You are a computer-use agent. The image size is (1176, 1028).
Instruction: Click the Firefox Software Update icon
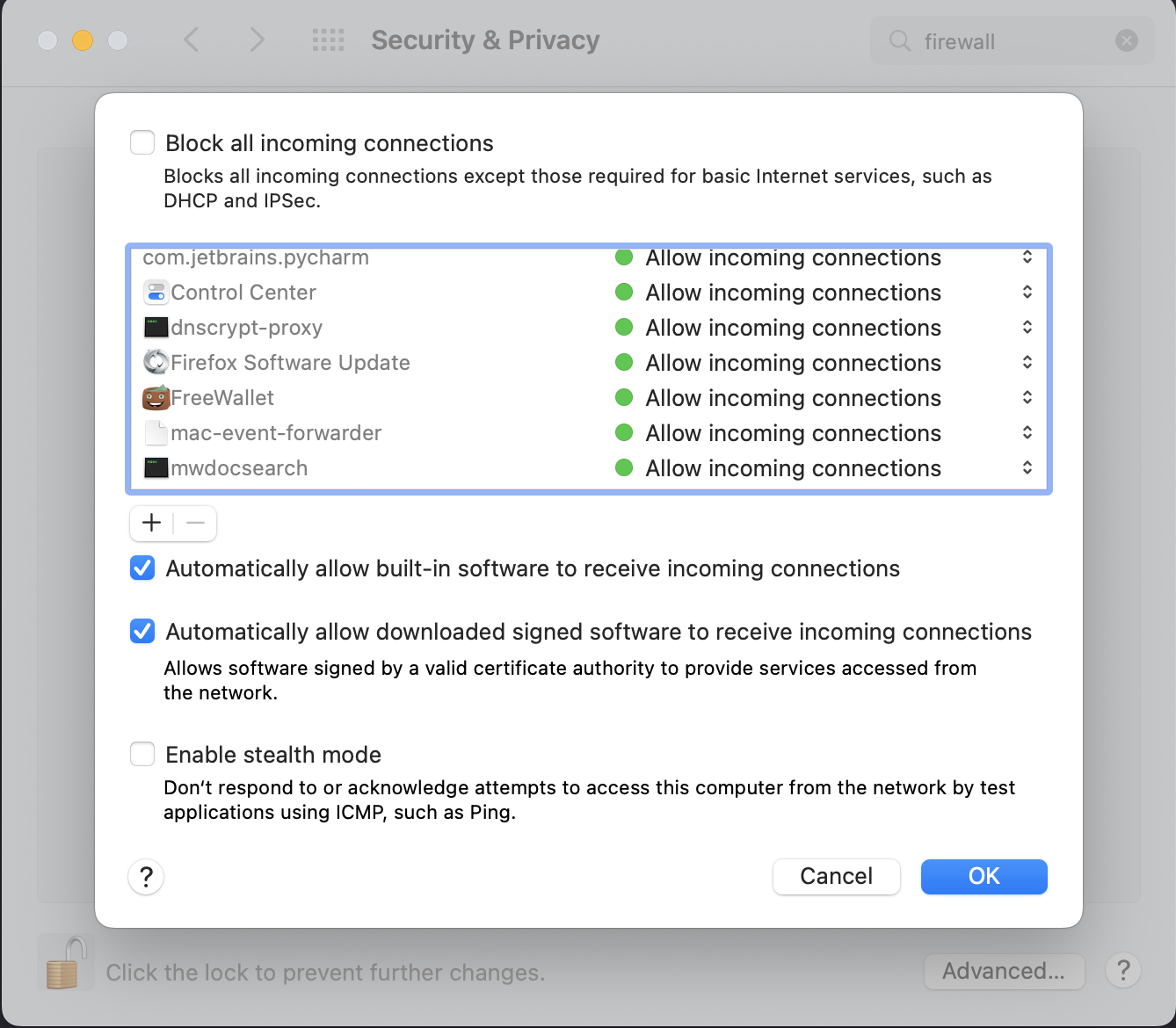click(156, 362)
